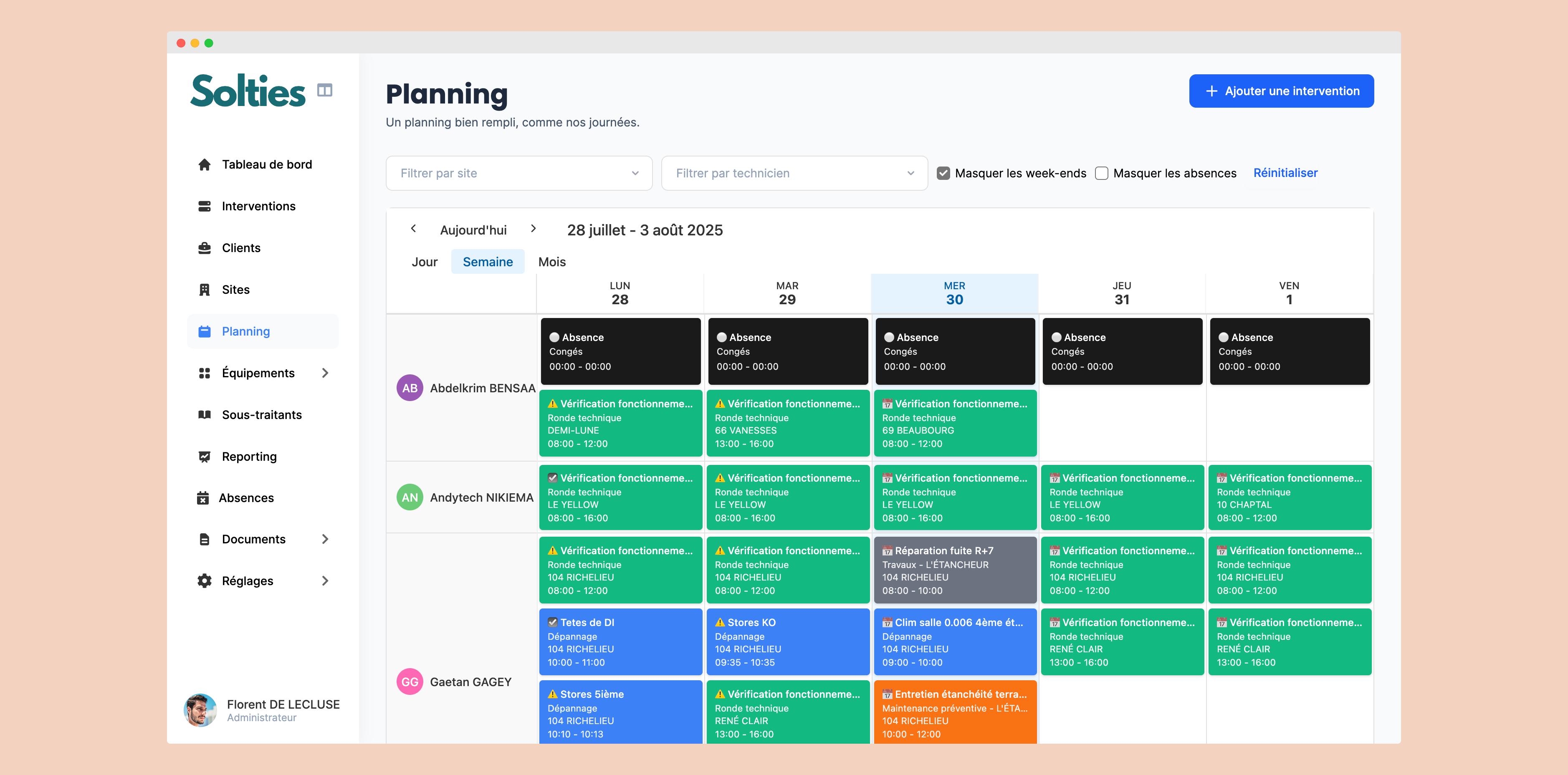The height and width of the screenshot is (775, 1568).
Task: Collapse sidebar using panel toggle icon
Action: tap(324, 90)
